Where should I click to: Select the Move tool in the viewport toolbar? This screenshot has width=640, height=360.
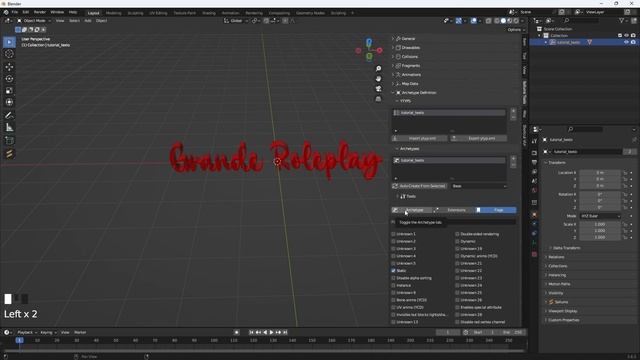tap(9, 67)
